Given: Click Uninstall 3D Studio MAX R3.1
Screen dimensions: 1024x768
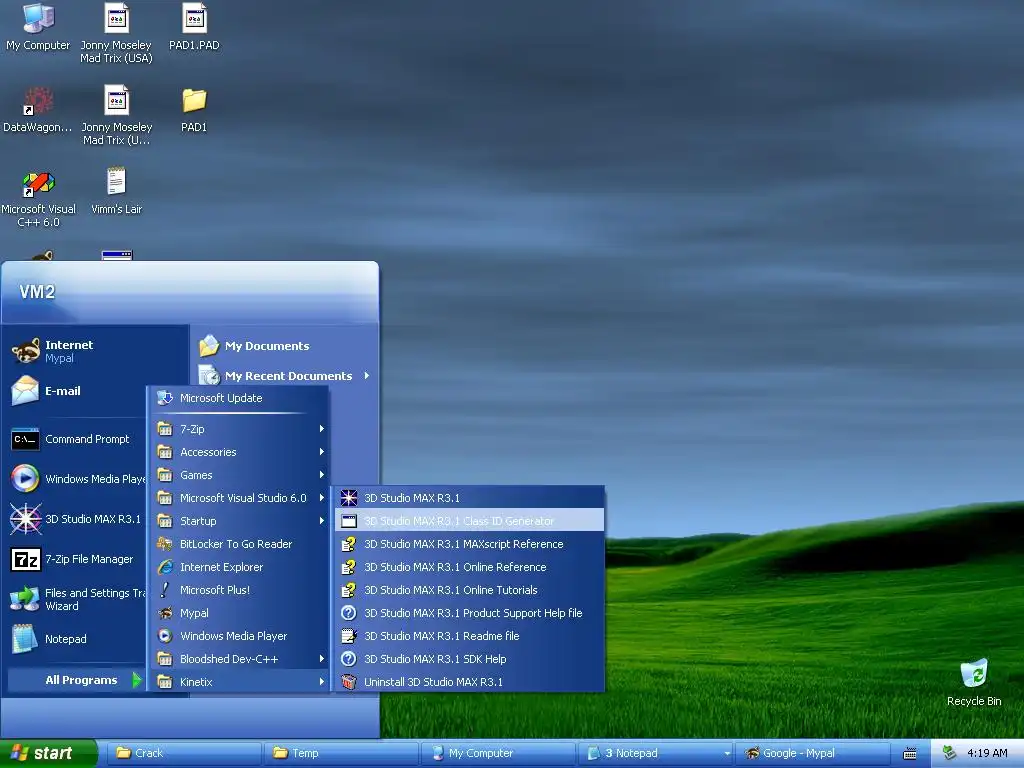Looking at the screenshot, I should pyautogui.click(x=469, y=682).
